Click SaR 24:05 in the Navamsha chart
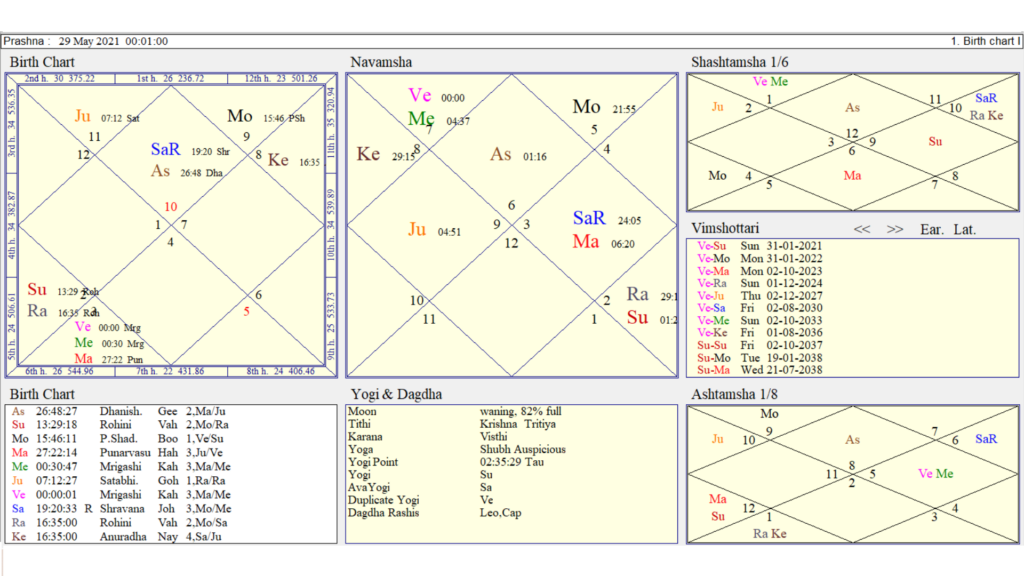 607,218
